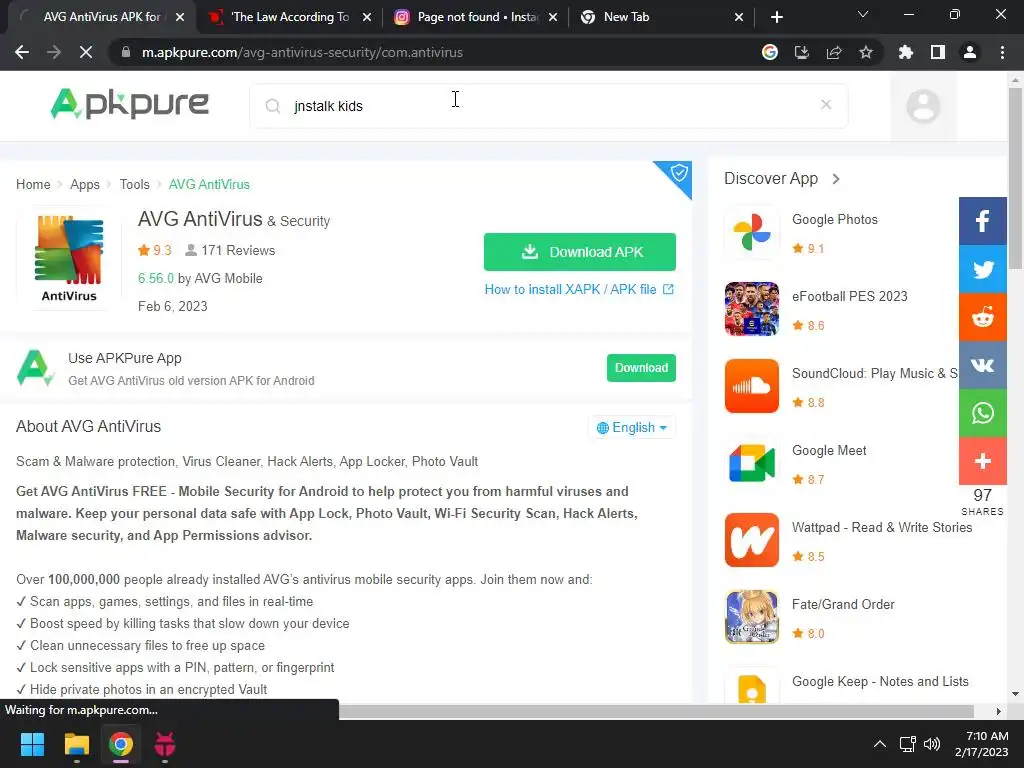Share on WhatsApp
1024x768 pixels.
[x=982, y=413]
